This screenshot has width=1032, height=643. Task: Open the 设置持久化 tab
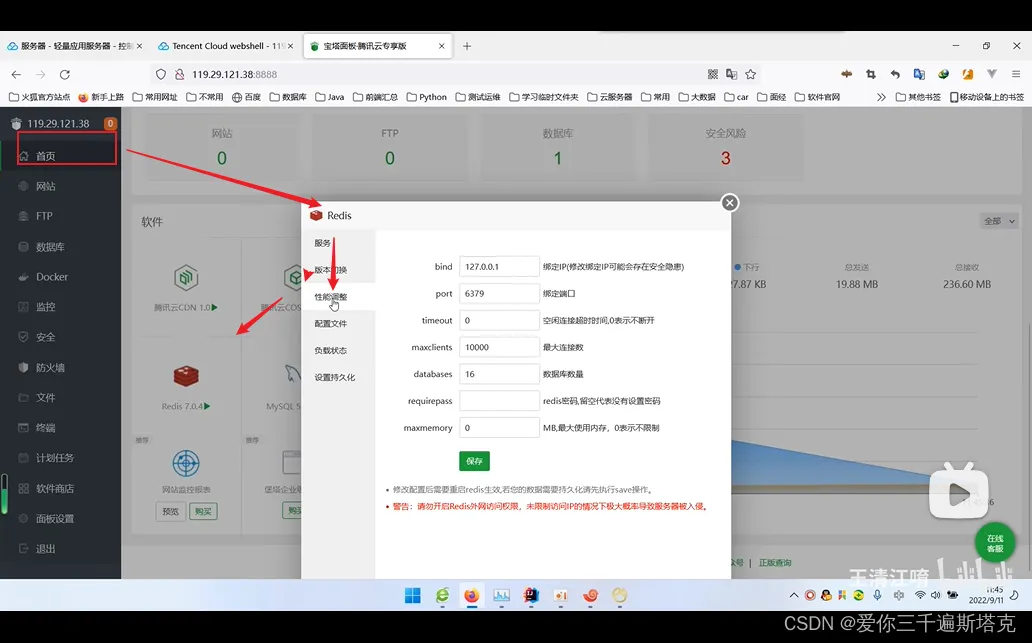(x=338, y=378)
